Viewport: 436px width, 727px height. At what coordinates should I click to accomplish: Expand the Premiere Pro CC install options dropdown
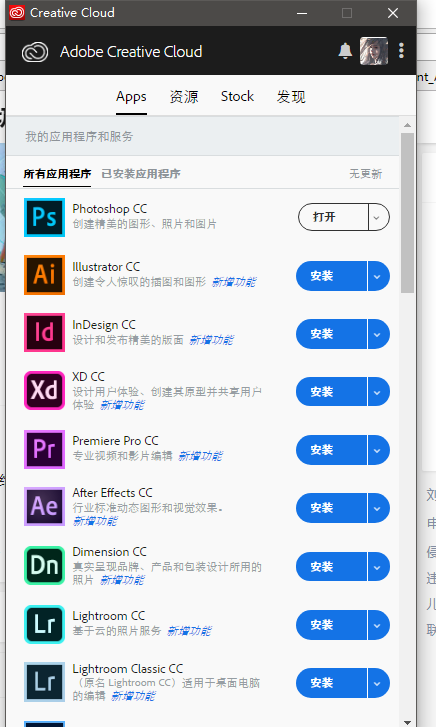click(378, 450)
